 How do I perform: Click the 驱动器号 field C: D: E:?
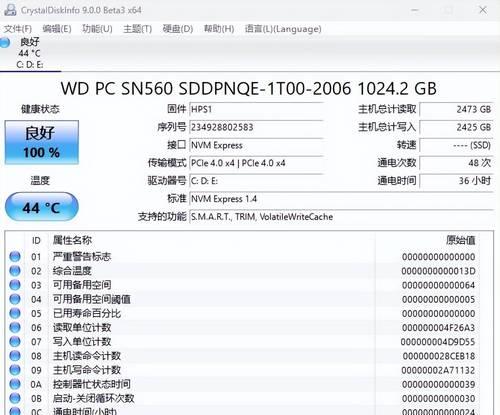pyautogui.click(x=256, y=181)
